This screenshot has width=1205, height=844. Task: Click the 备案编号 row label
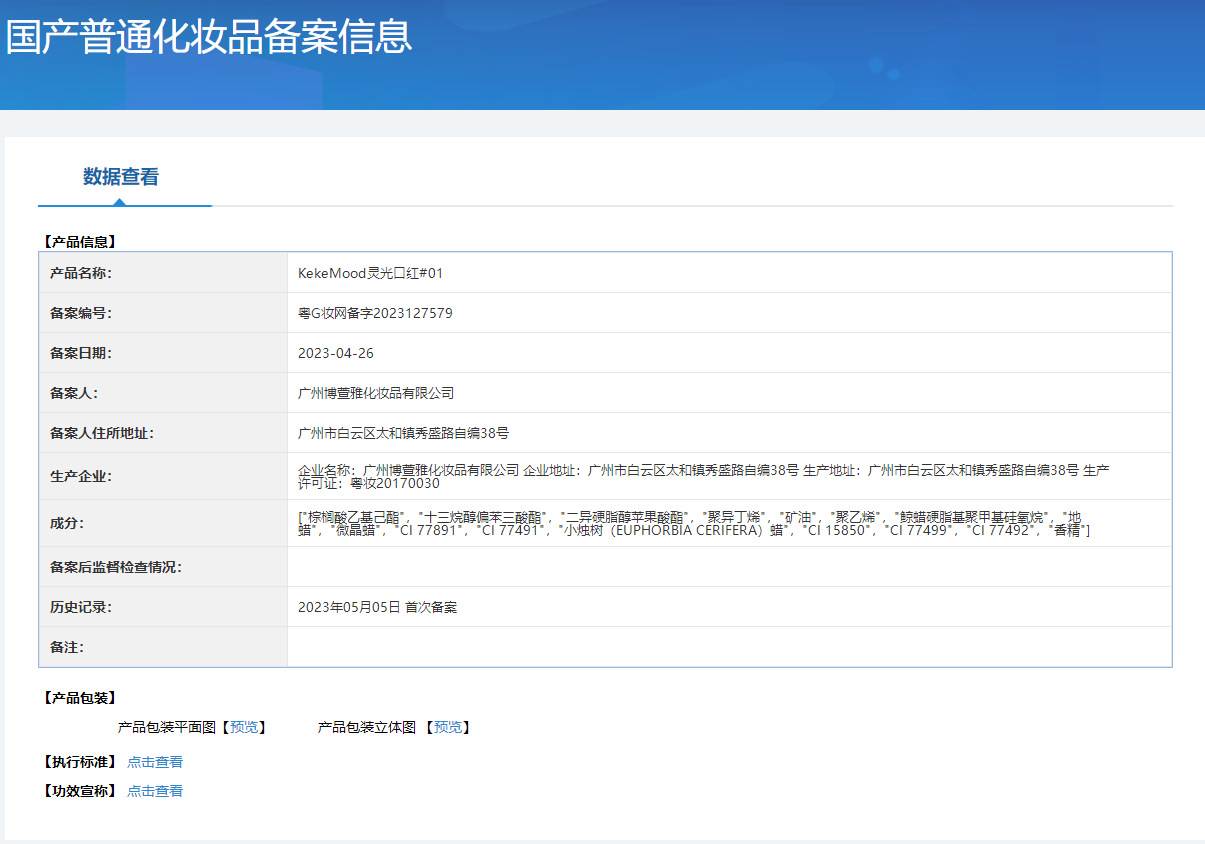click(x=81, y=313)
